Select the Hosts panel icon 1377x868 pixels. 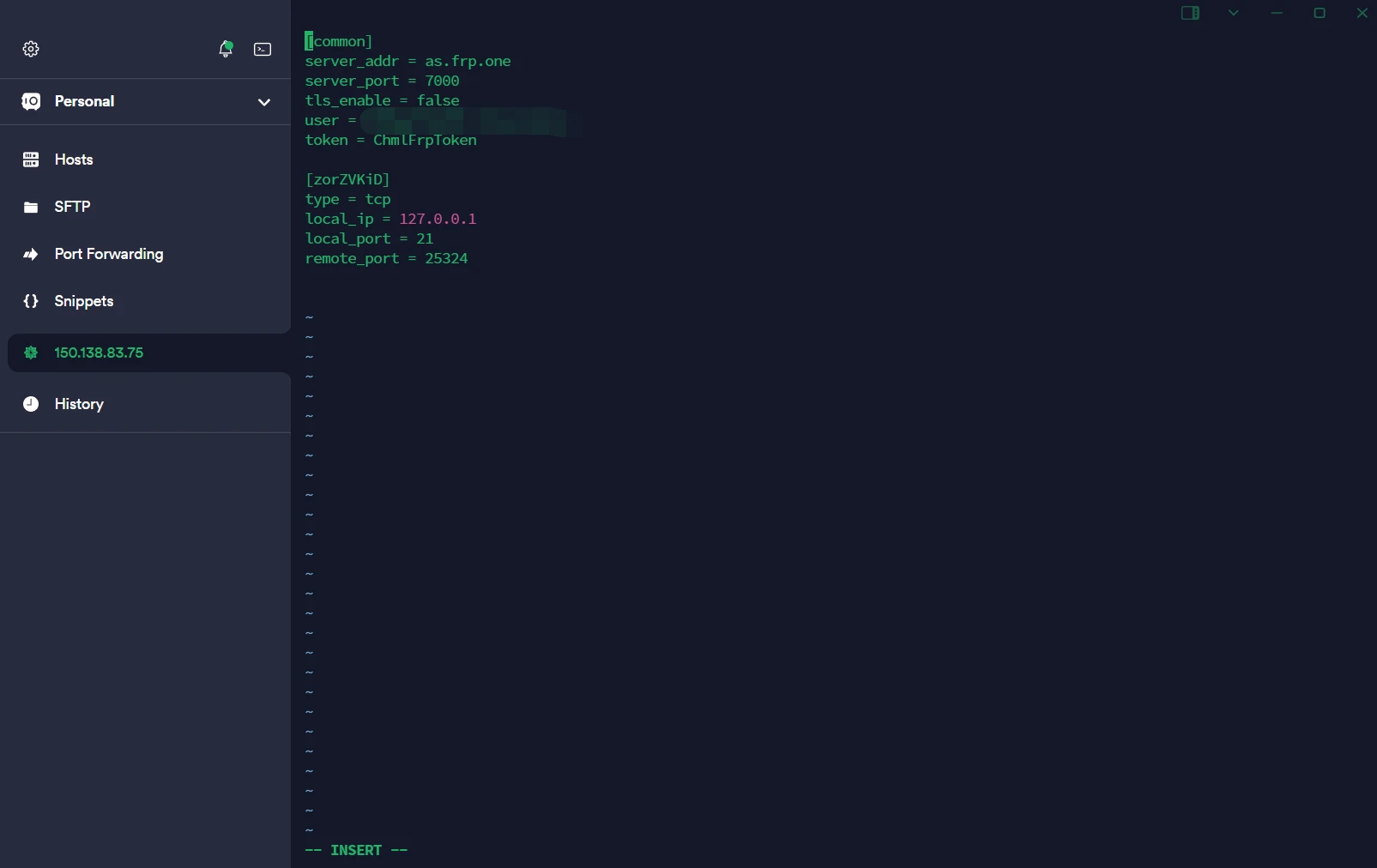tap(31, 160)
